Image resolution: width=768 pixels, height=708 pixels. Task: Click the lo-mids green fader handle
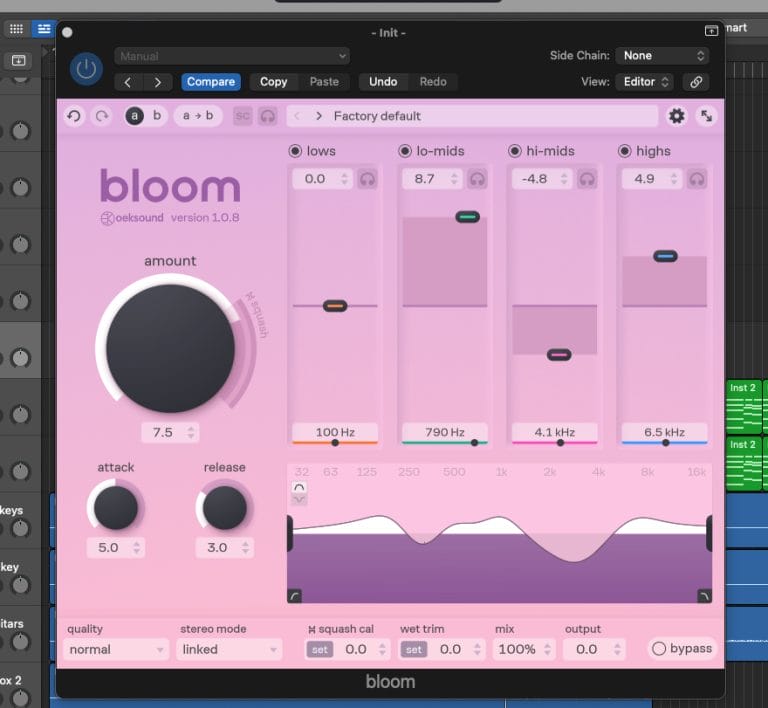pyautogui.click(x=467, y=217)
